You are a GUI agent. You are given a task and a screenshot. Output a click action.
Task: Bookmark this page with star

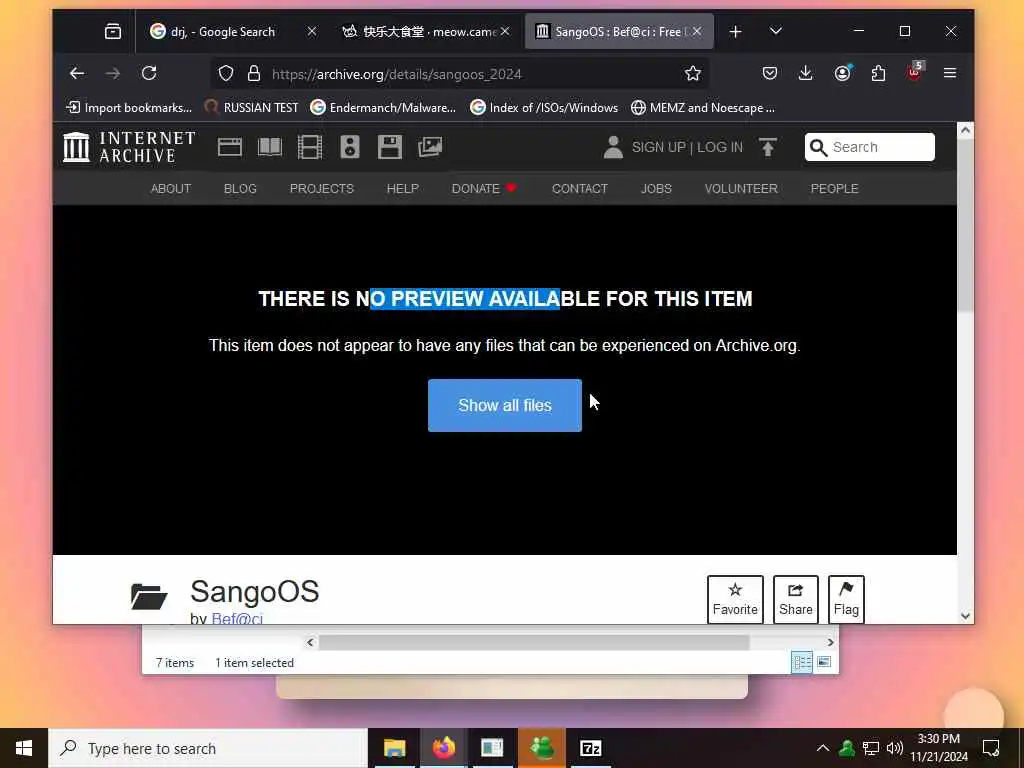[693, 73]
